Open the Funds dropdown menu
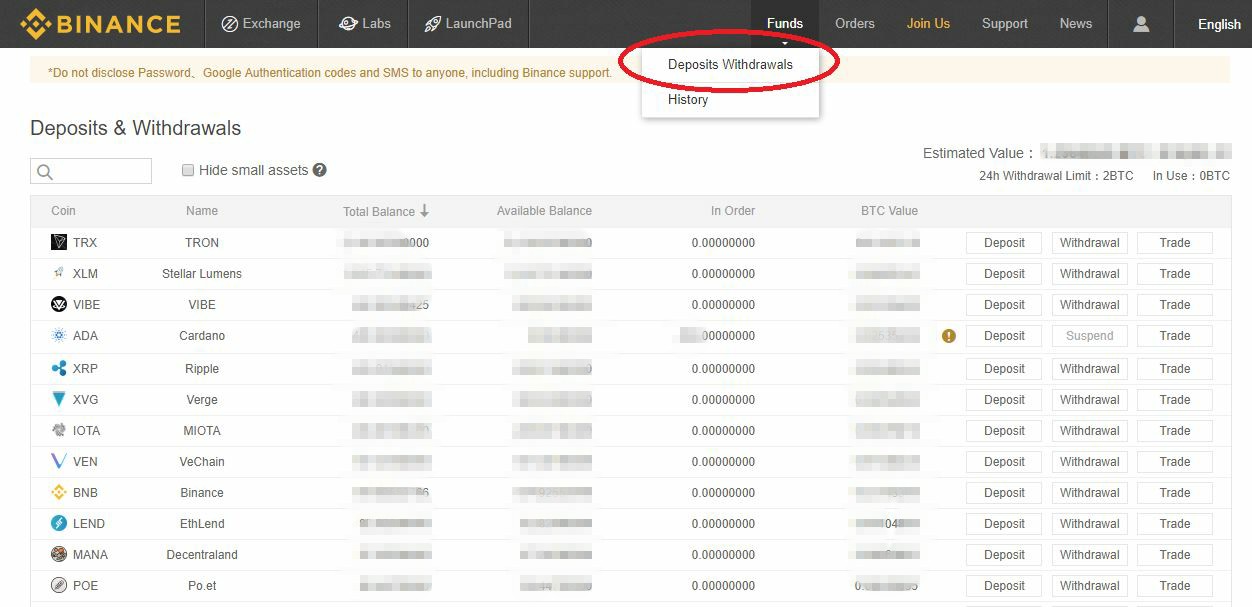This screenshot has height=607, width=1252. tap(785, 24)
